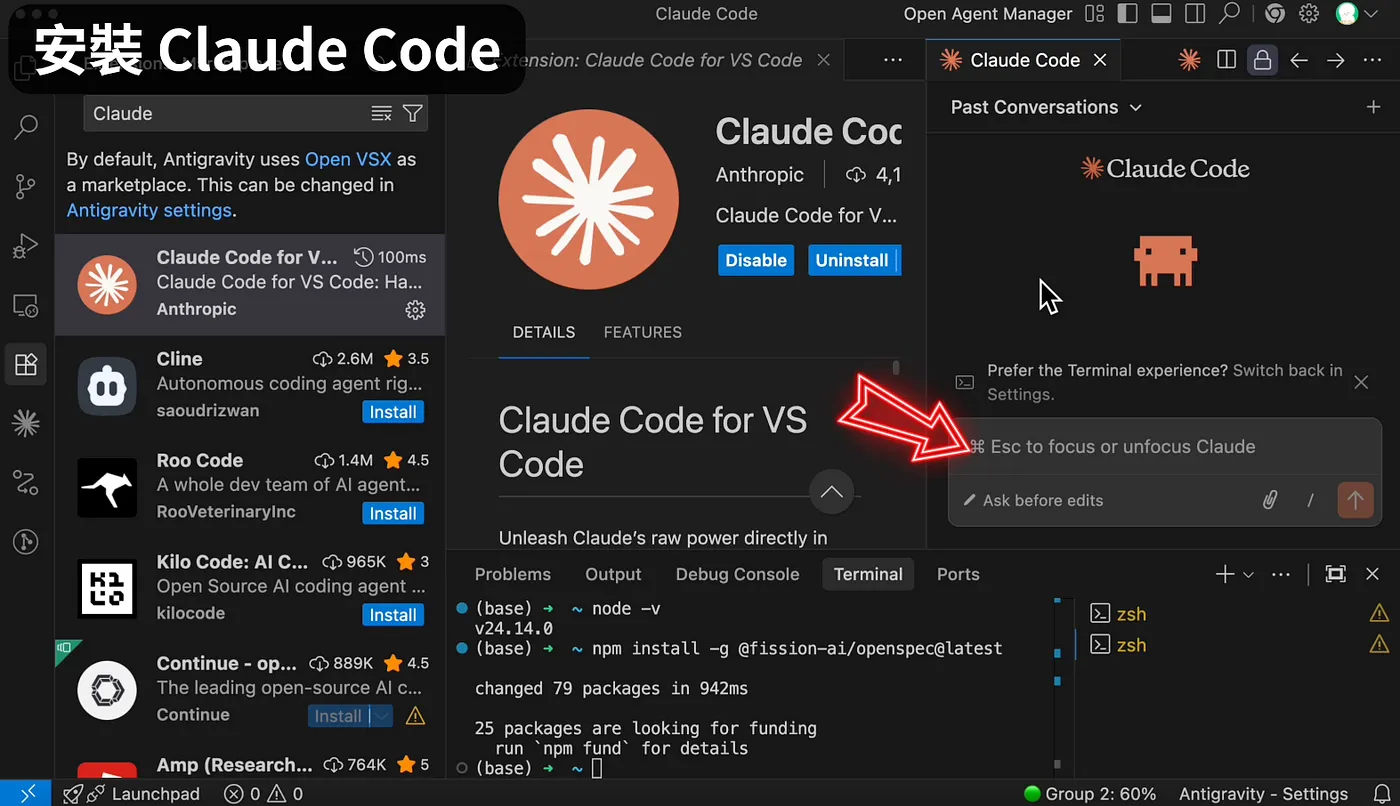Open Claude Code from the activity bar

coord(26,424)
